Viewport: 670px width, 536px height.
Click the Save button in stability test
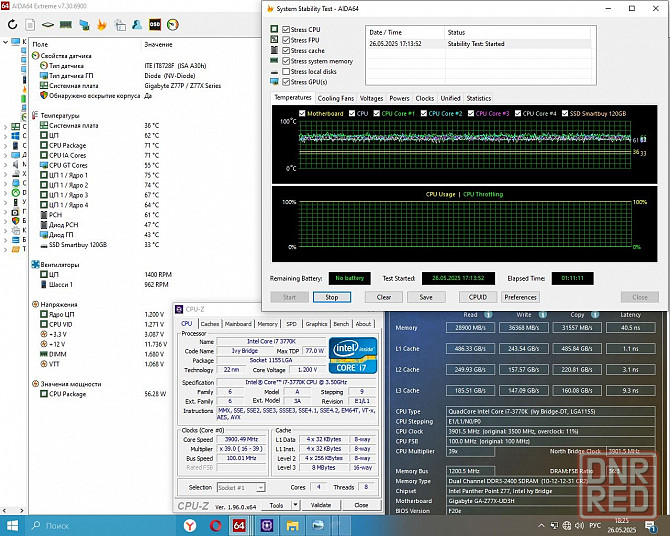coord(426,297)
